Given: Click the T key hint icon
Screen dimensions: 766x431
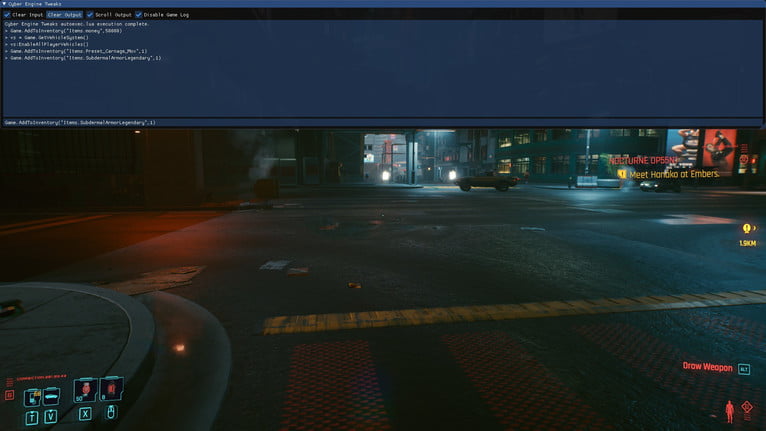Looking at the screenshot, I should tap(32, 418).
